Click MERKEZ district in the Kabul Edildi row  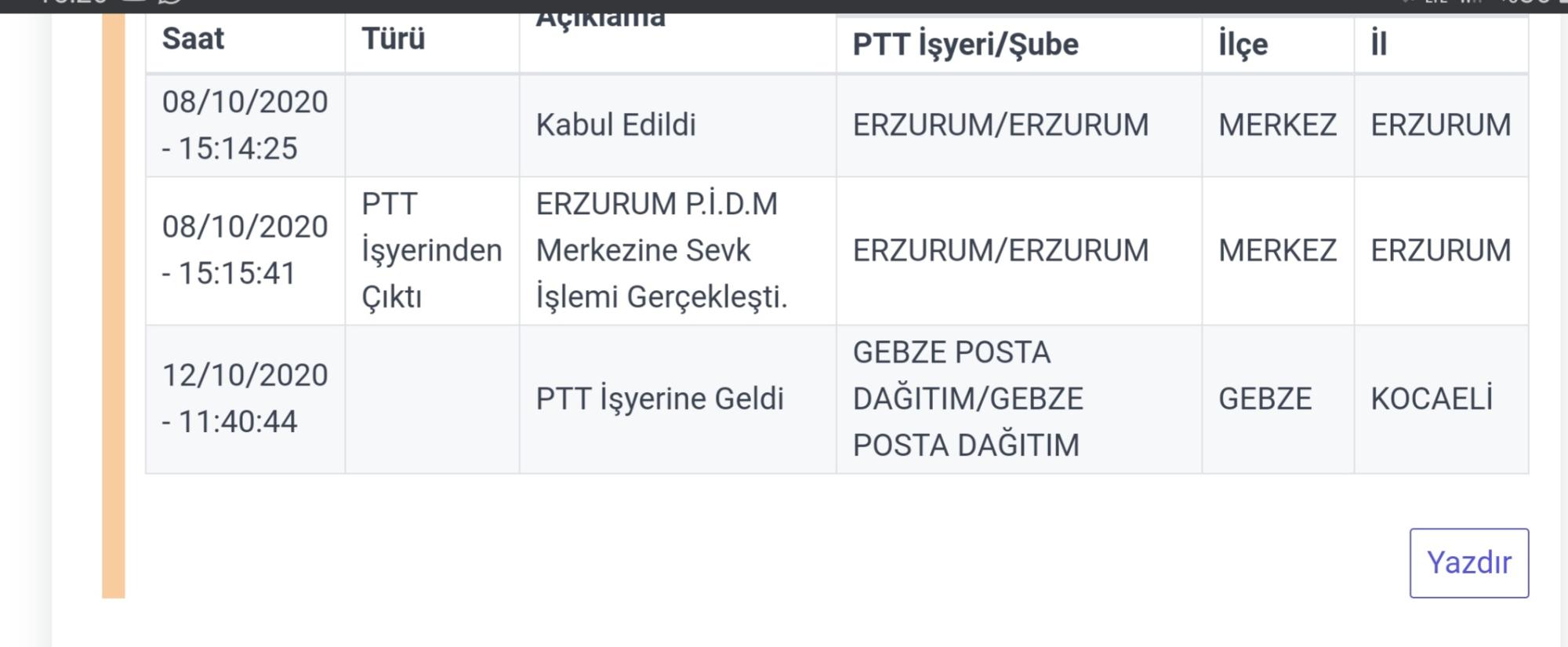pyautogui.click(x=1278, y=125)
